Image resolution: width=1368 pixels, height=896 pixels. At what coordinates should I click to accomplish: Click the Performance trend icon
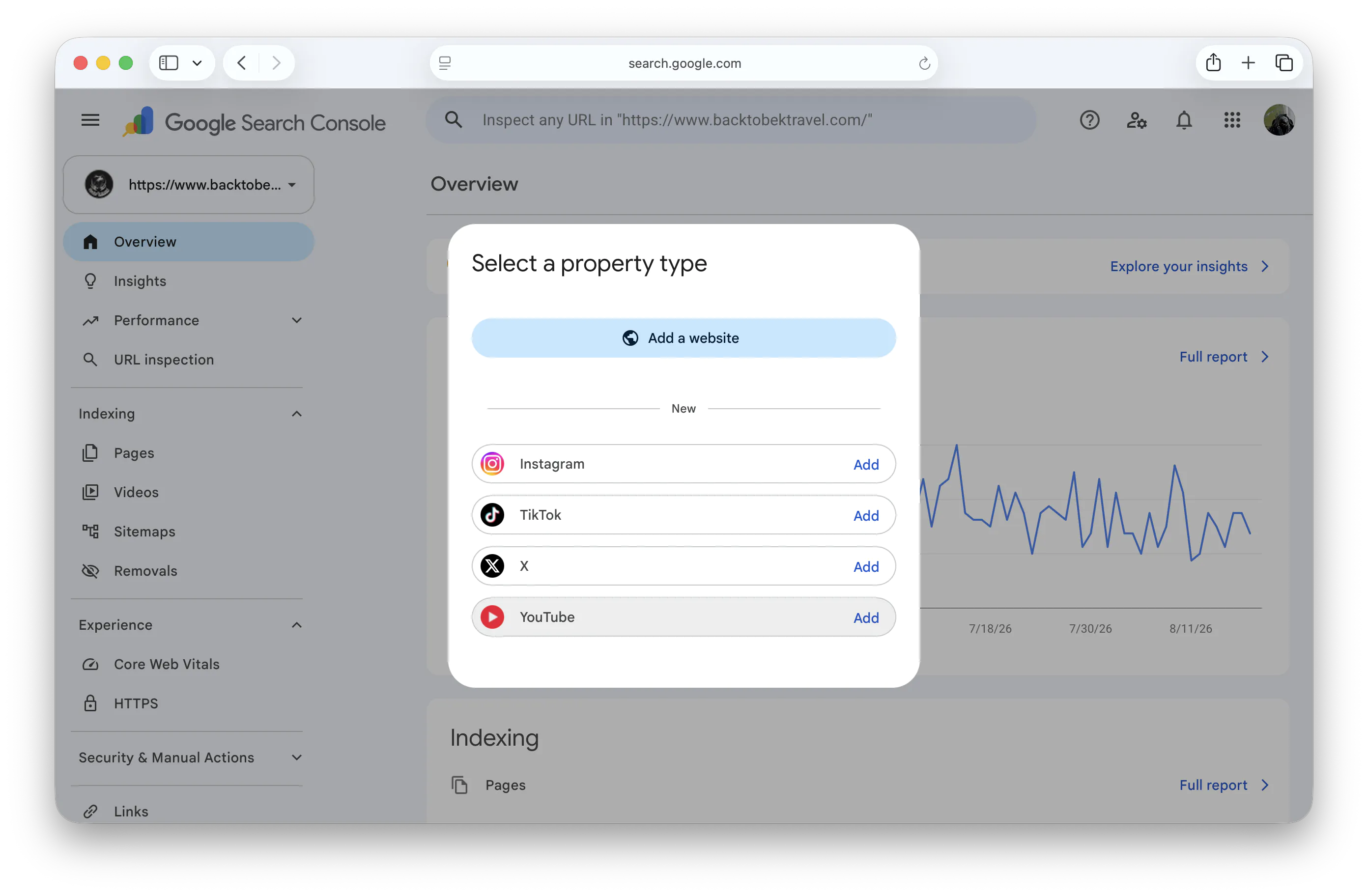pyautogui.click(x=90, y=321)
